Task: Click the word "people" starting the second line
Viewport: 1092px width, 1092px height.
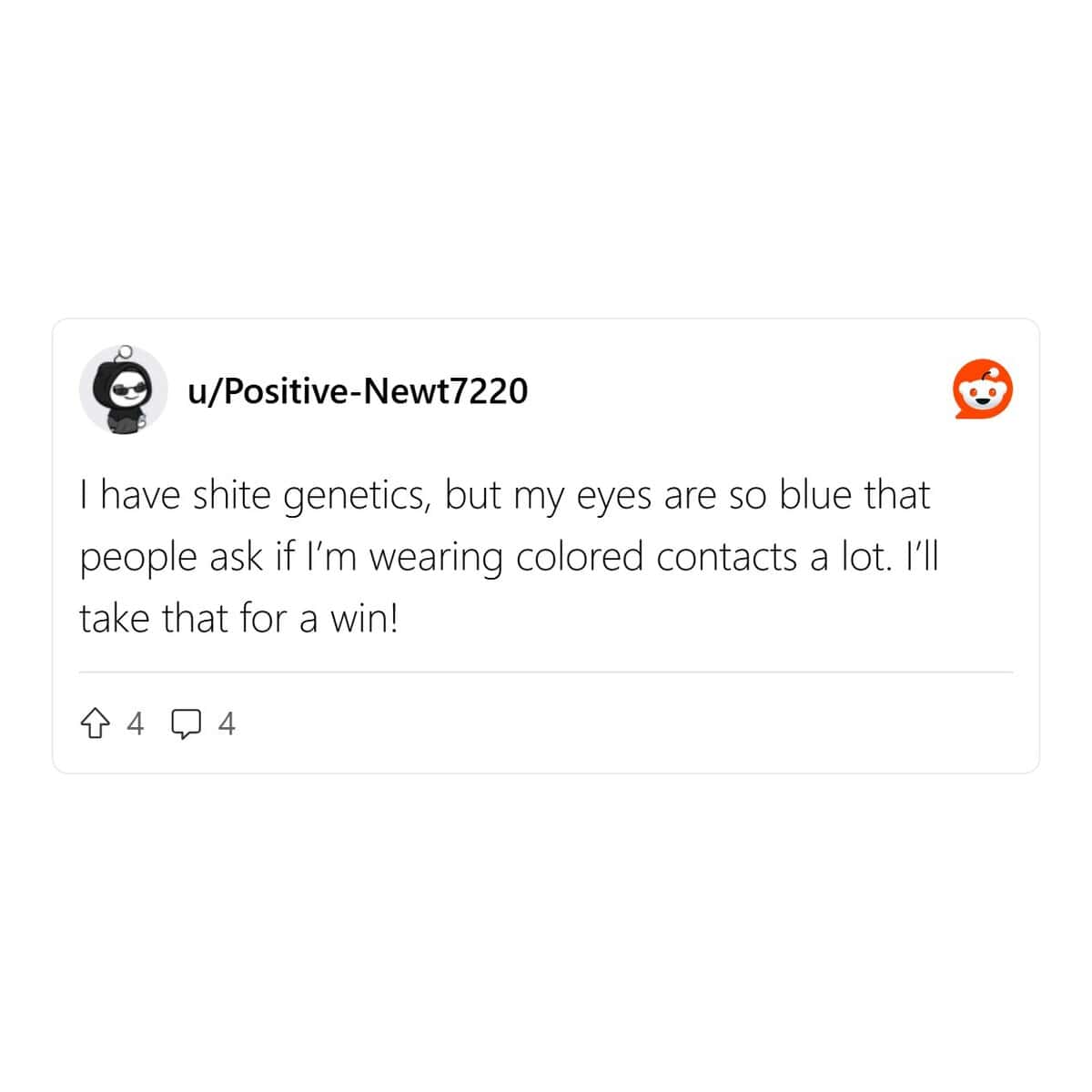Action: (138, 559)
